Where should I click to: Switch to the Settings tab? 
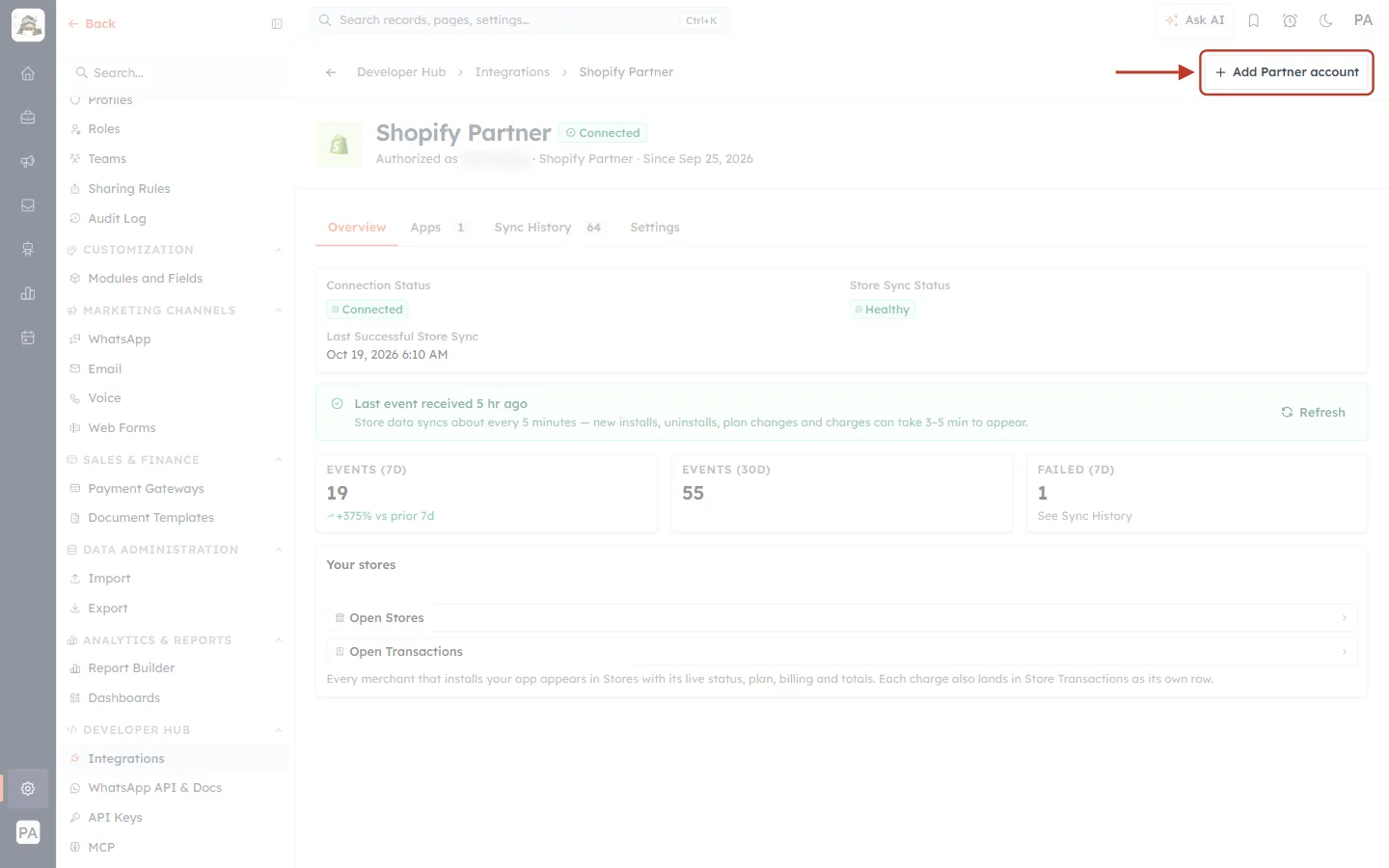pos(655,228)
